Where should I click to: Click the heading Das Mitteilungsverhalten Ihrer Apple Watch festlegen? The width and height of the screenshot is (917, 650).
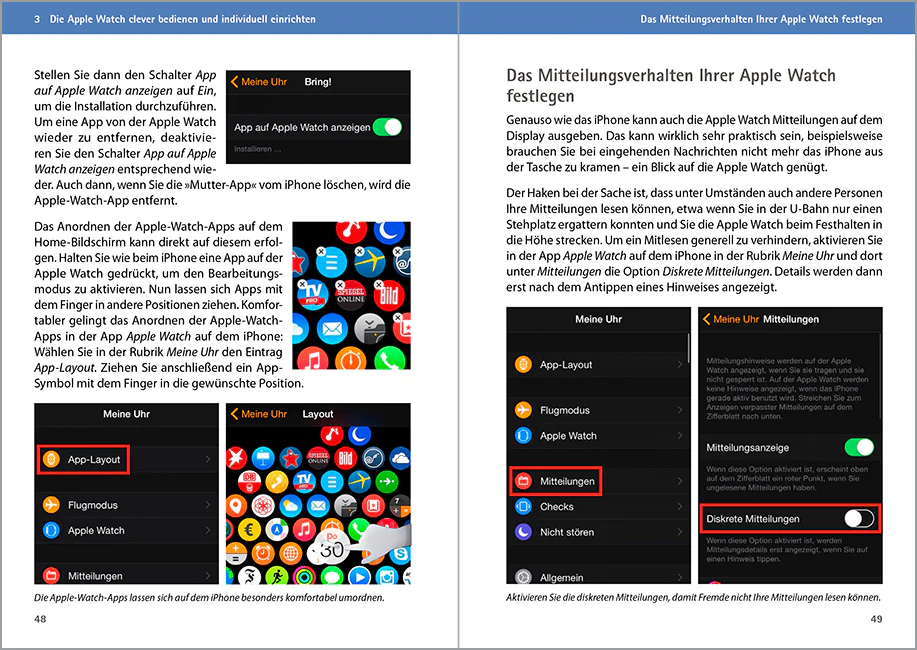671,85
